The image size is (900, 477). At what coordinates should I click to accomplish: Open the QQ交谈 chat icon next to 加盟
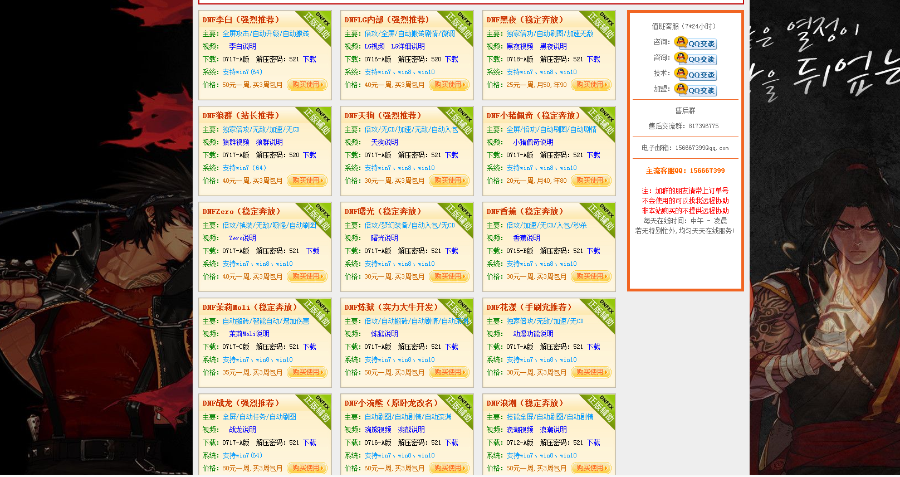click(x=696, y=90)
